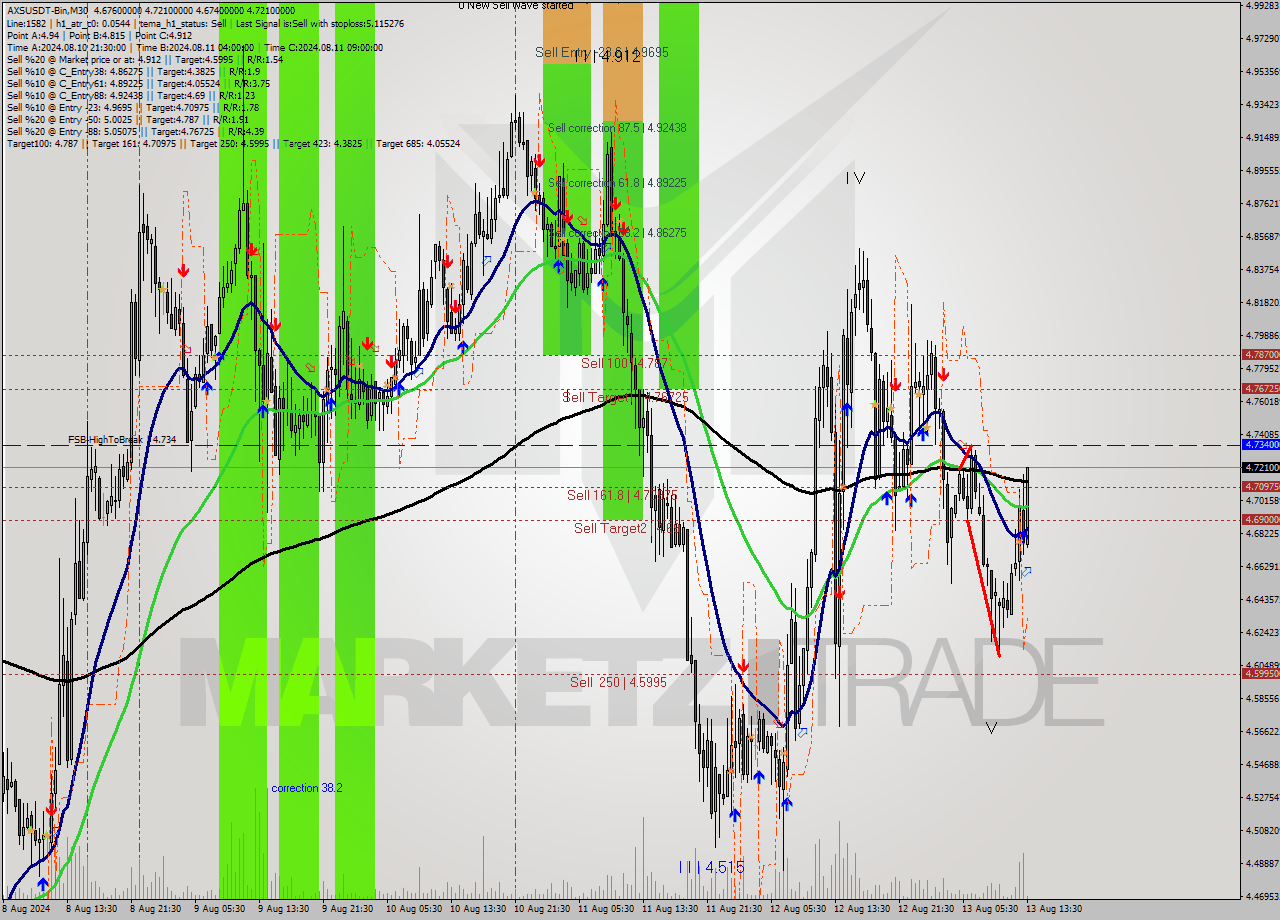This screenshot has width=1280, height=920.
Task: Click the red 4.76725 price tag
Action: point(1260,388)
